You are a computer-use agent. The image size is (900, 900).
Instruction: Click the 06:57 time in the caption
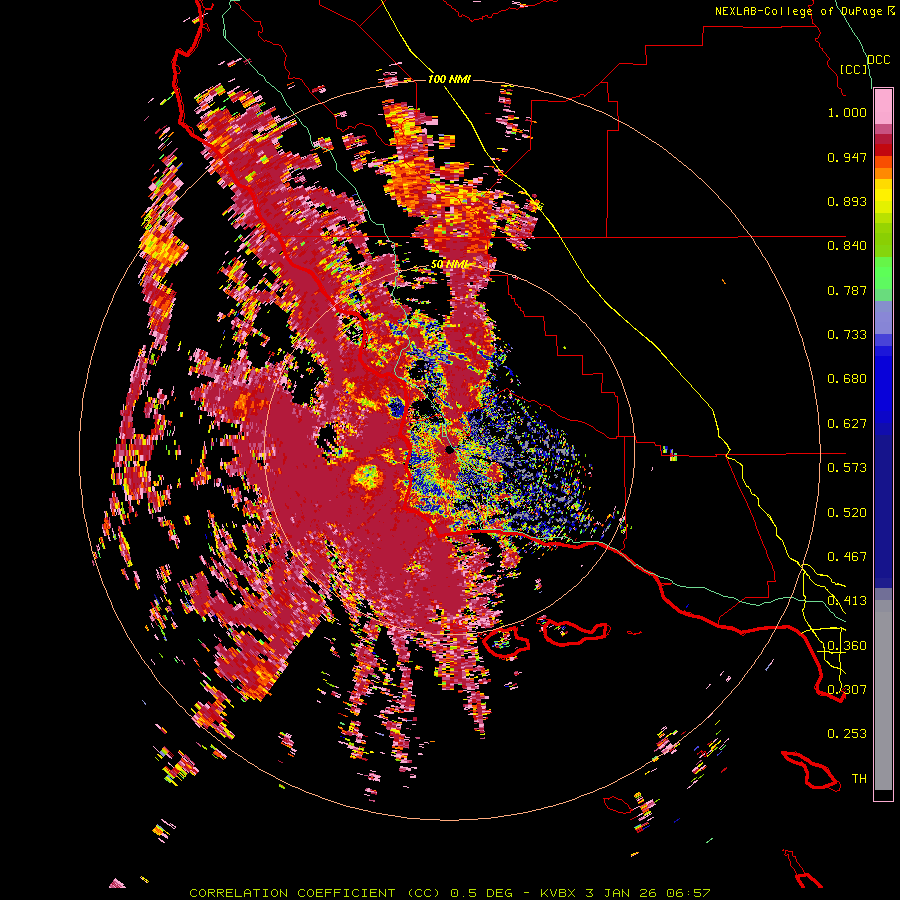coord(688,893)
